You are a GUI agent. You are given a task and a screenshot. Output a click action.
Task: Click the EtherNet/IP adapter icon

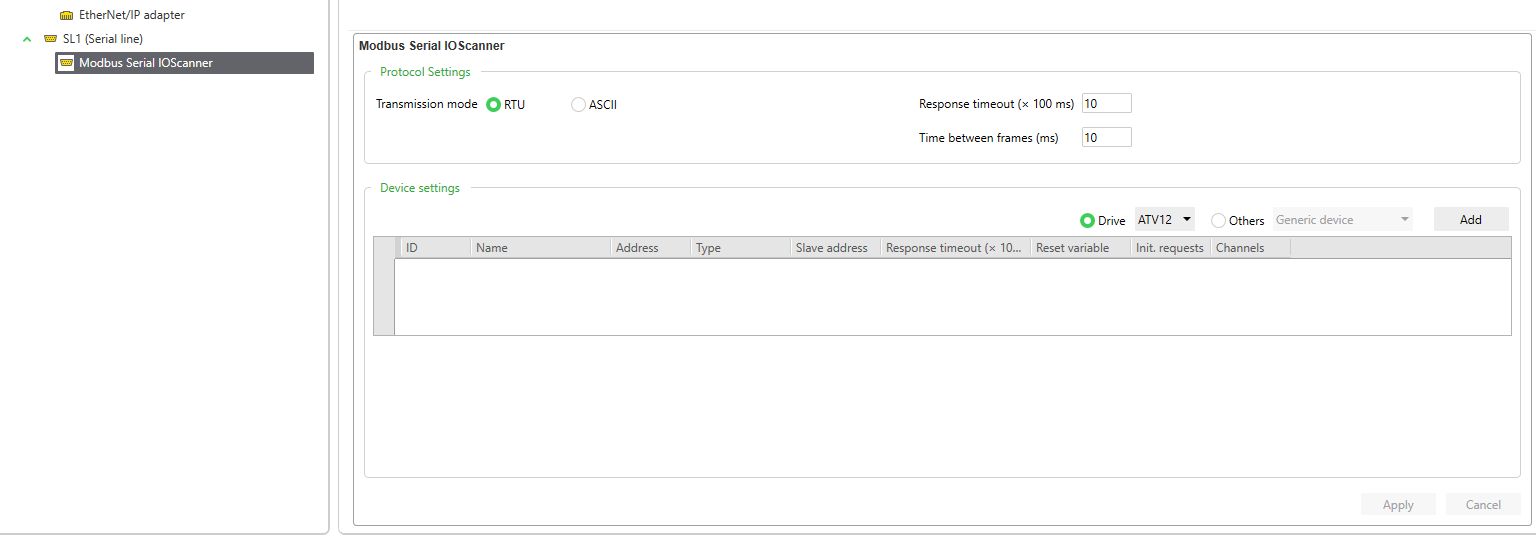[66, 16]
